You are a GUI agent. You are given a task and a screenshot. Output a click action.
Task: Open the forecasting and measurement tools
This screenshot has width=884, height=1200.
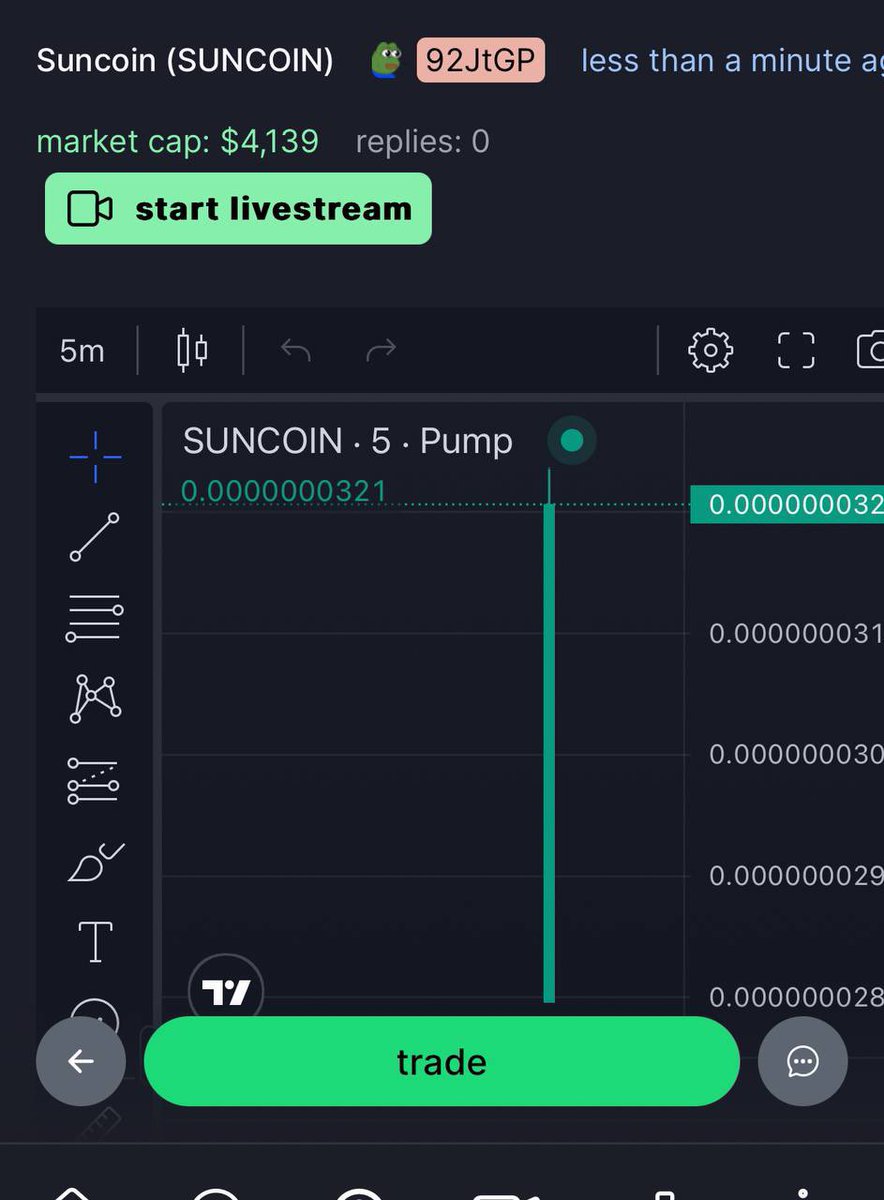click(94, 780)
